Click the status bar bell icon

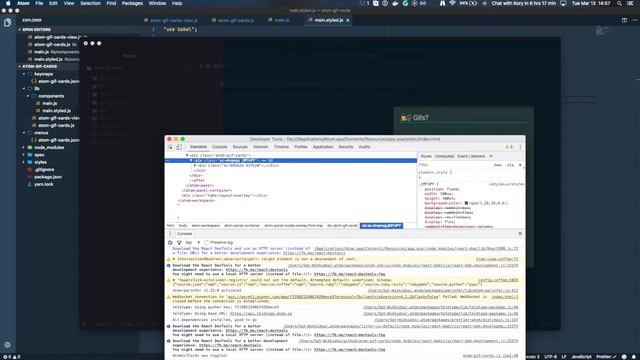(x=634, y=357)
